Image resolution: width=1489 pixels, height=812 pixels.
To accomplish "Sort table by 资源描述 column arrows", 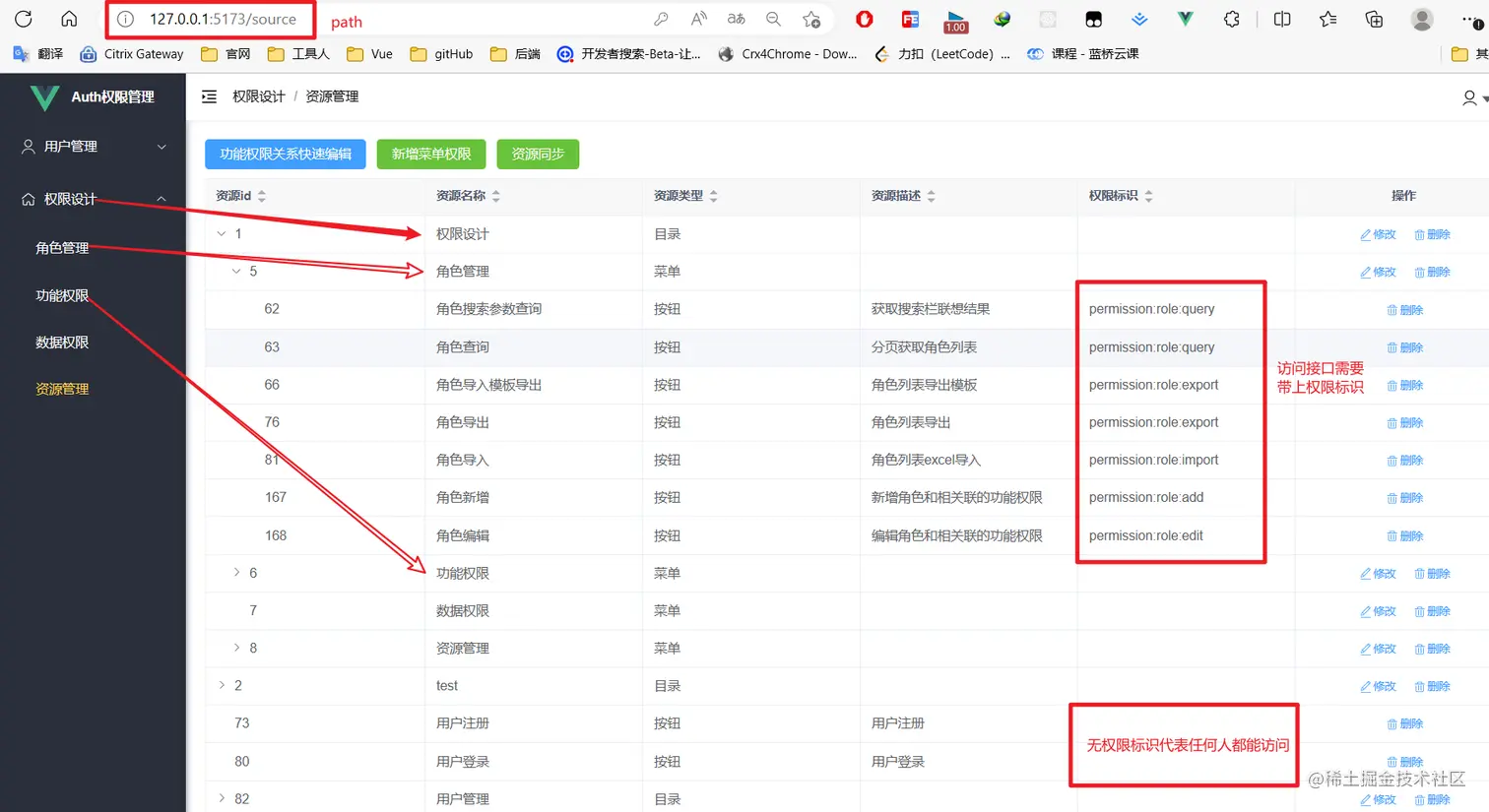I will click(932, 196).
